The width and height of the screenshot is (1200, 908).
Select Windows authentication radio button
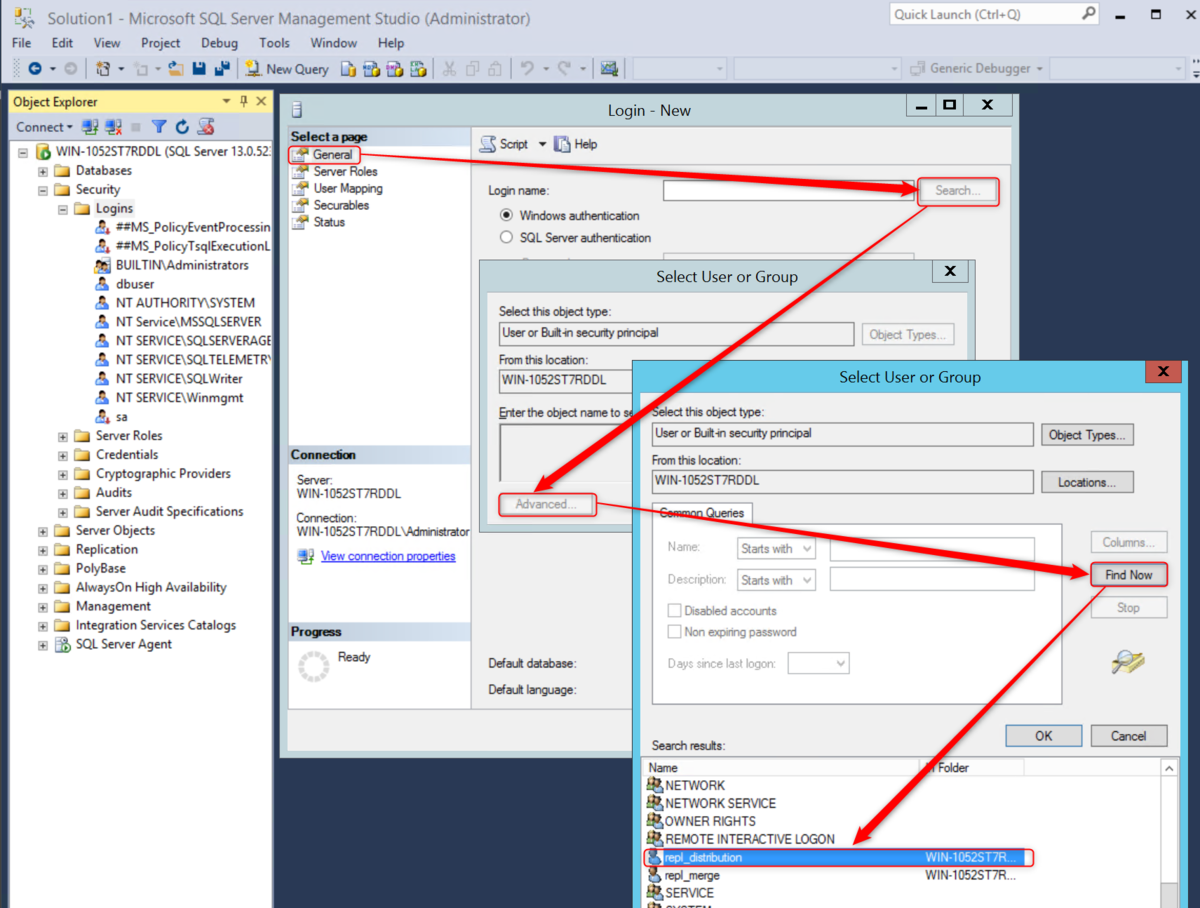click(507, 215)
